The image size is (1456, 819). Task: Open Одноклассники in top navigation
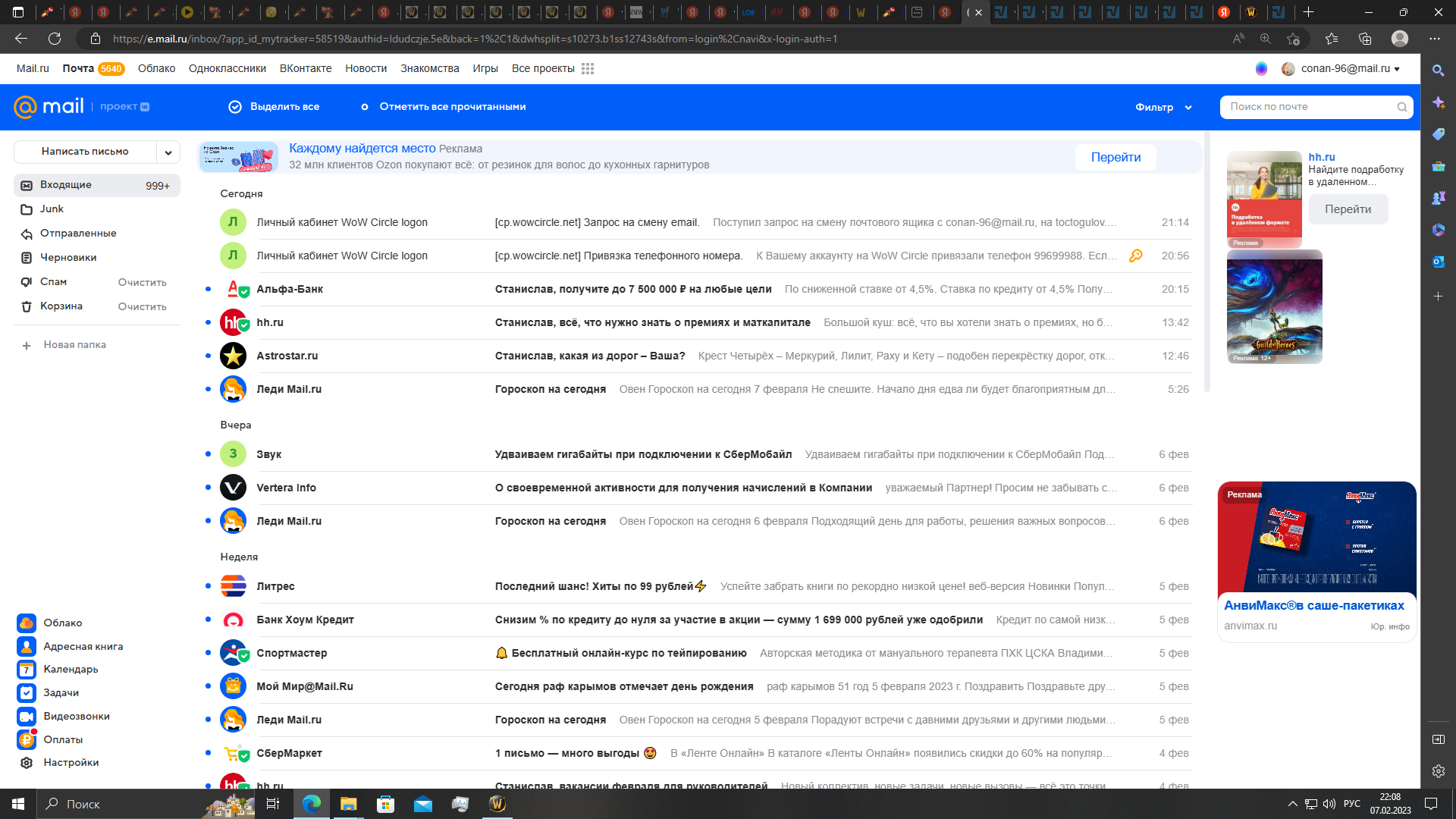(227, 69)
